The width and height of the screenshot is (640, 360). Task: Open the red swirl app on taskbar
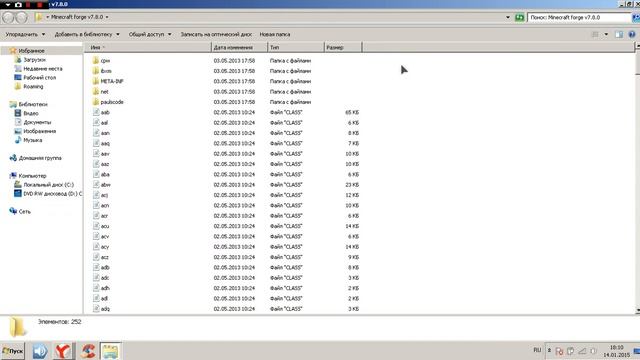pos(87,351)
